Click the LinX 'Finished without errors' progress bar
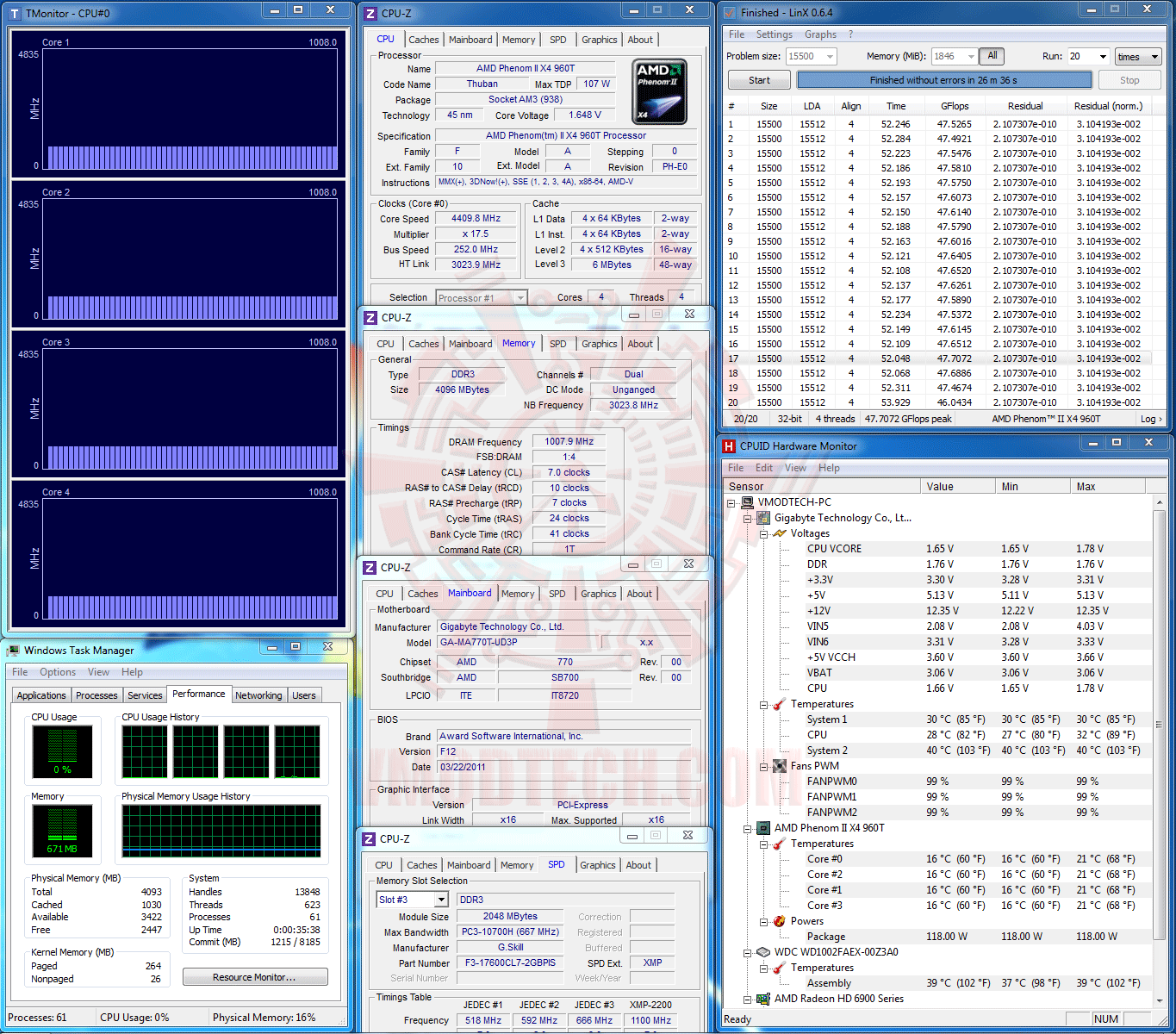The image size is (1176, 1034). click(944, 80)
